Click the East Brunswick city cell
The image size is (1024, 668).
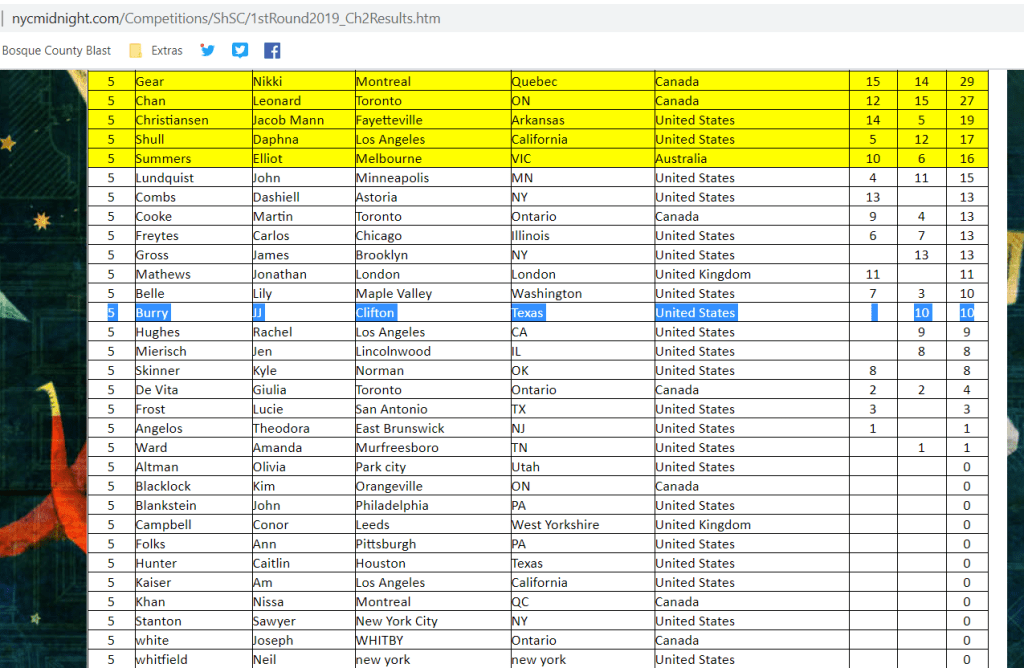point(400,428)
